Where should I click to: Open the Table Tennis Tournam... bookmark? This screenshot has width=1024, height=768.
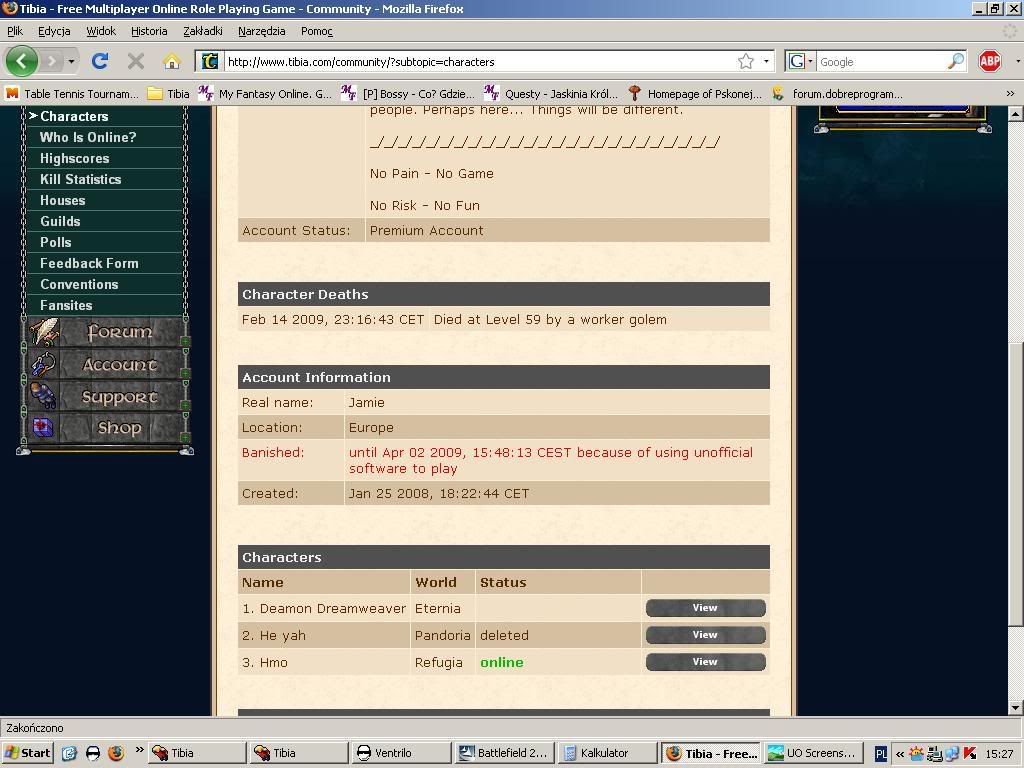(72, 94)
